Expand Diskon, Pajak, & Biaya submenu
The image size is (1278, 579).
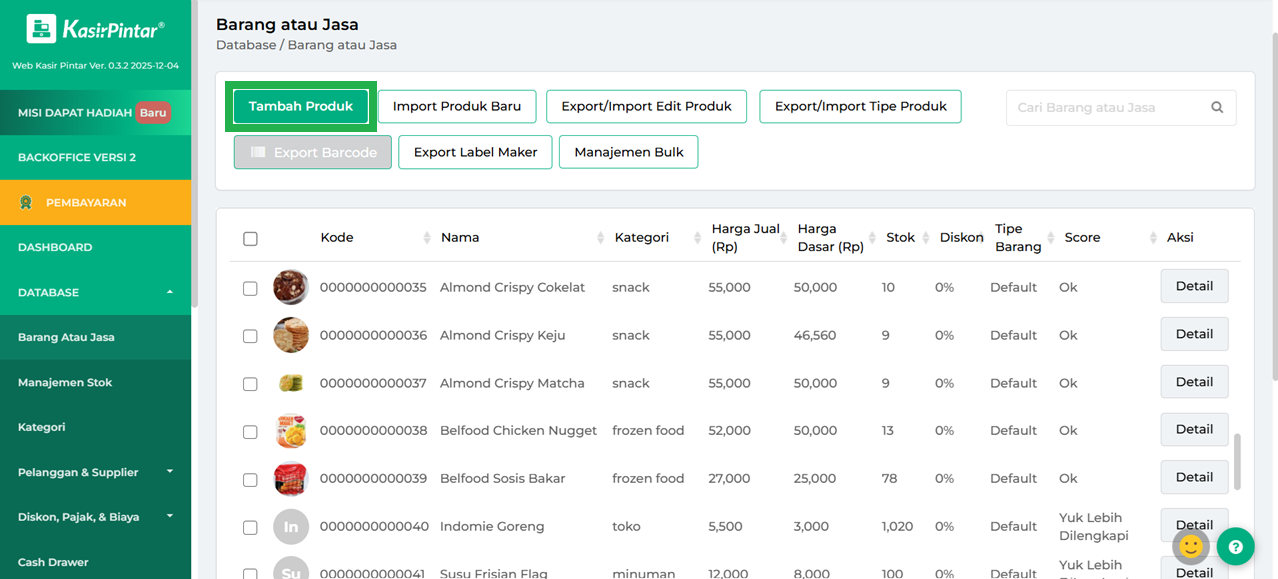[x=169, y=517]
